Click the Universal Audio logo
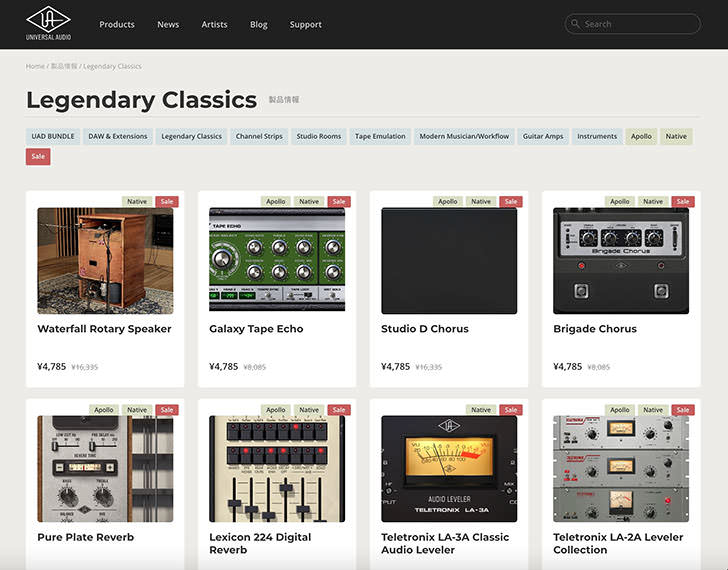This screenshot has height=570, width=728. [x=48, y=23]
